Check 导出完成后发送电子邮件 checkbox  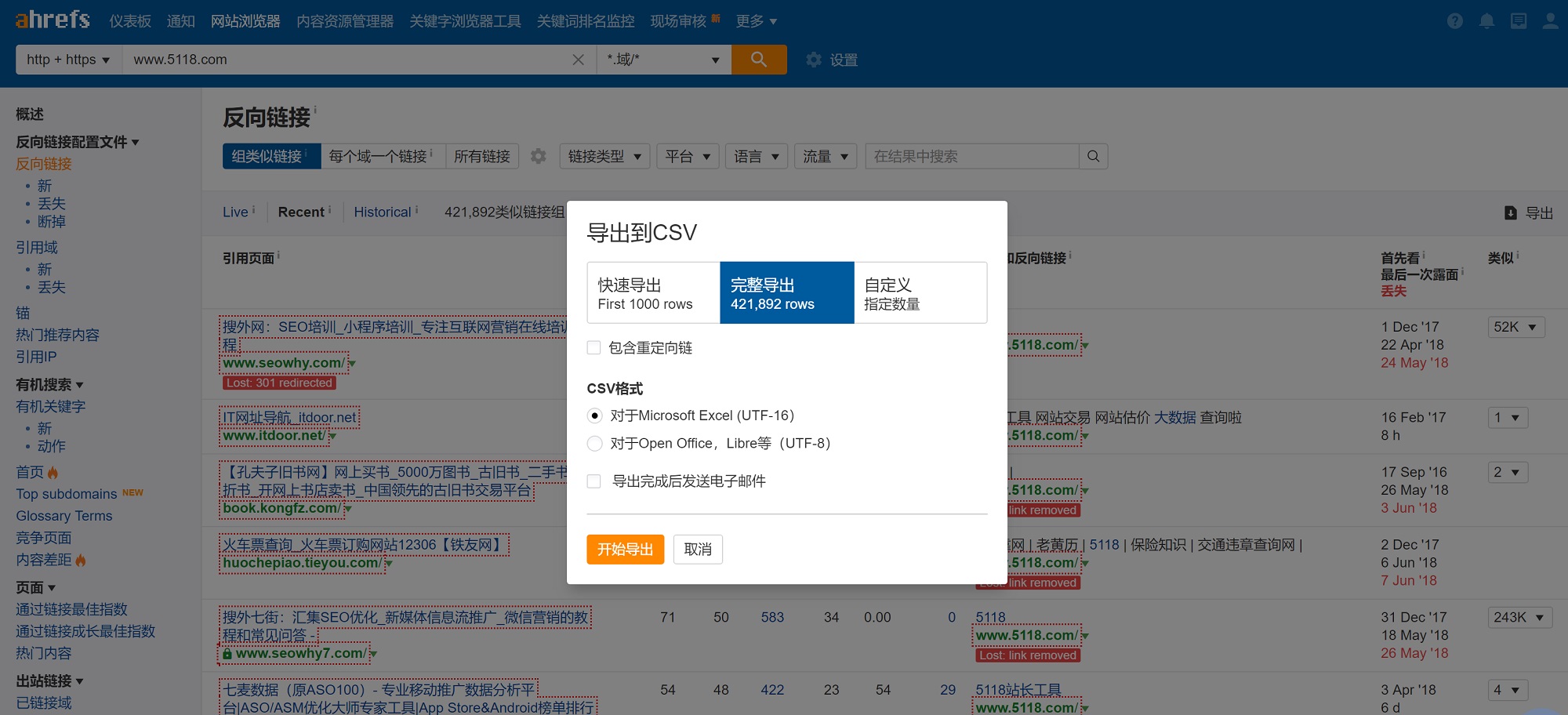pos(594,481)
